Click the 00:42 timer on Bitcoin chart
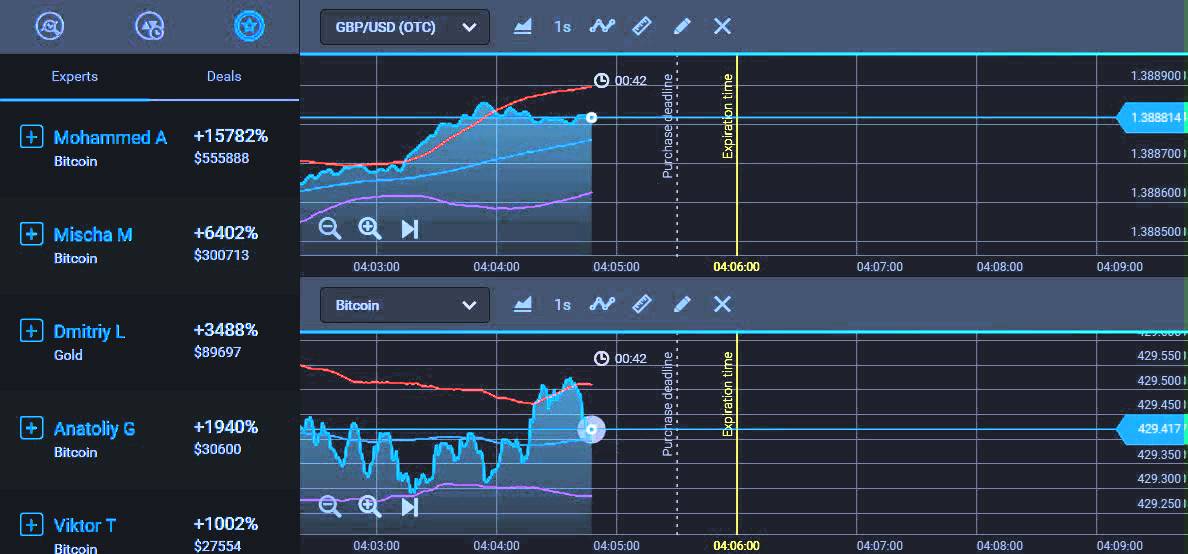This screenshot has height=554, width=1188. (x=621, y=358)
